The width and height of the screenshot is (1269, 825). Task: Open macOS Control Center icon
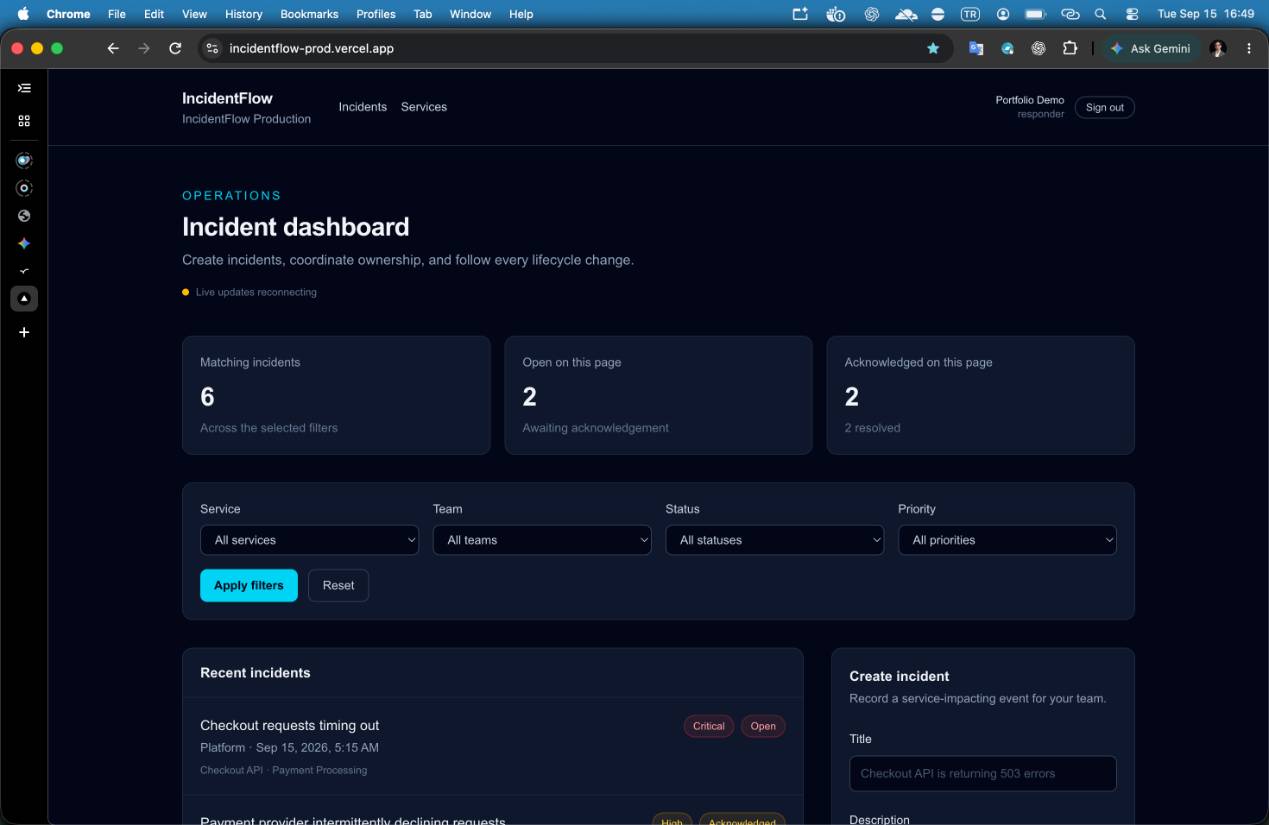click(x=1132, y=14)
